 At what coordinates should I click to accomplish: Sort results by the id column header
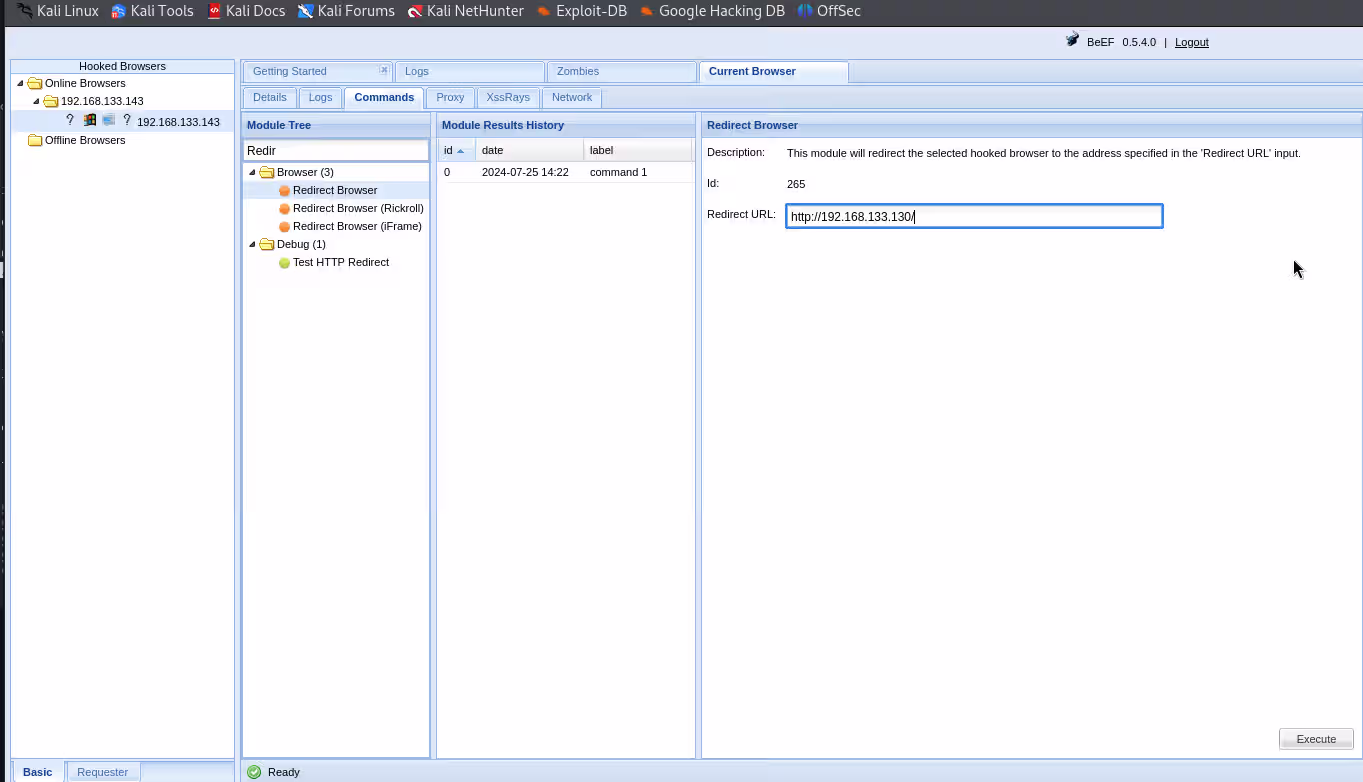449,150
